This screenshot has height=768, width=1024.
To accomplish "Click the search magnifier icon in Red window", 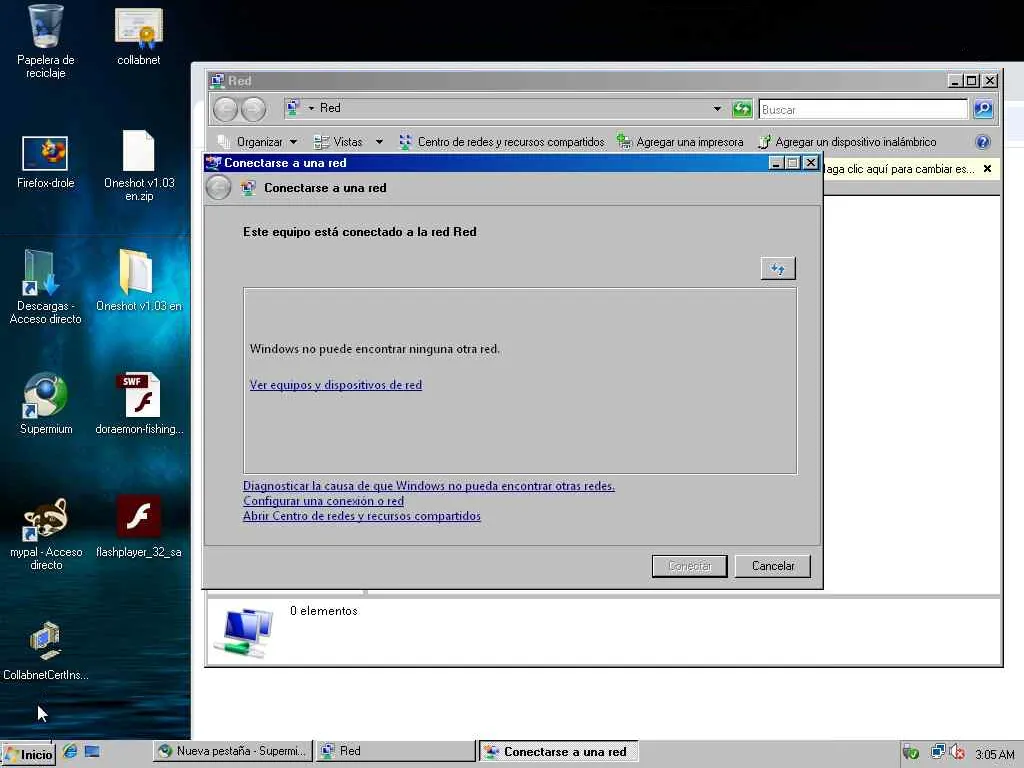I will (x=983, y=109).
